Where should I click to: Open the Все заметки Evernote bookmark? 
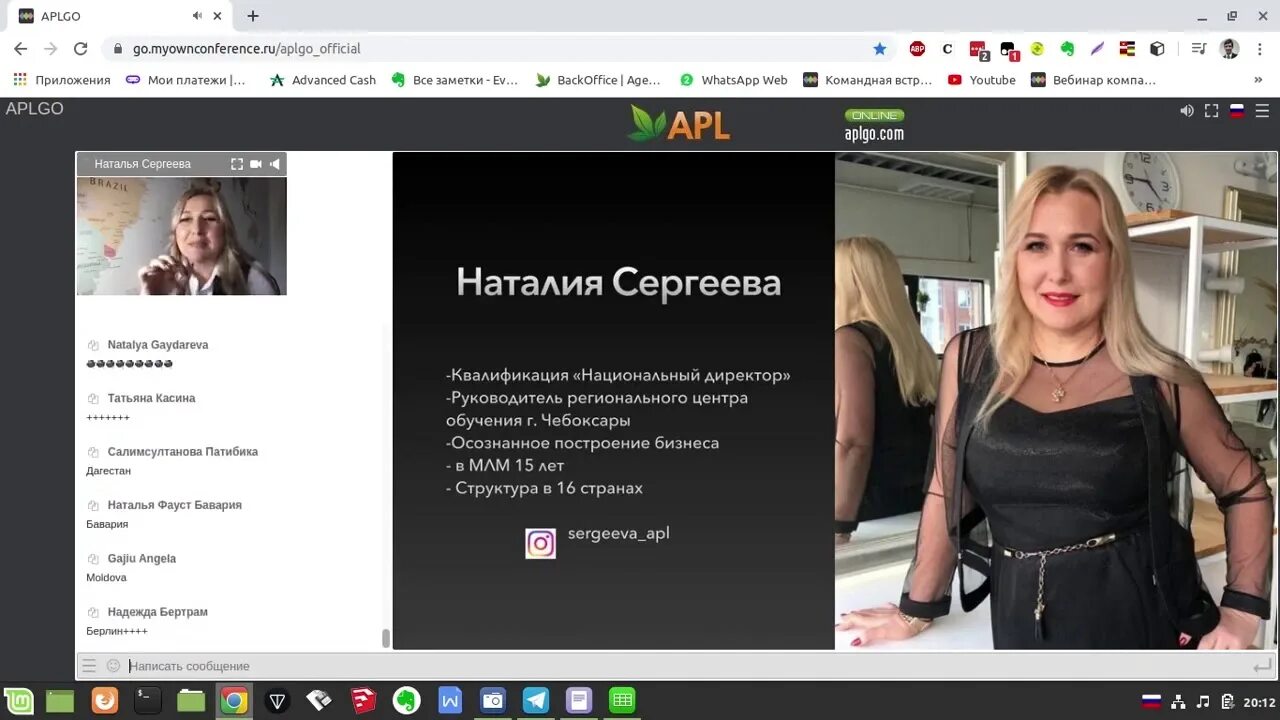point(455,80)
